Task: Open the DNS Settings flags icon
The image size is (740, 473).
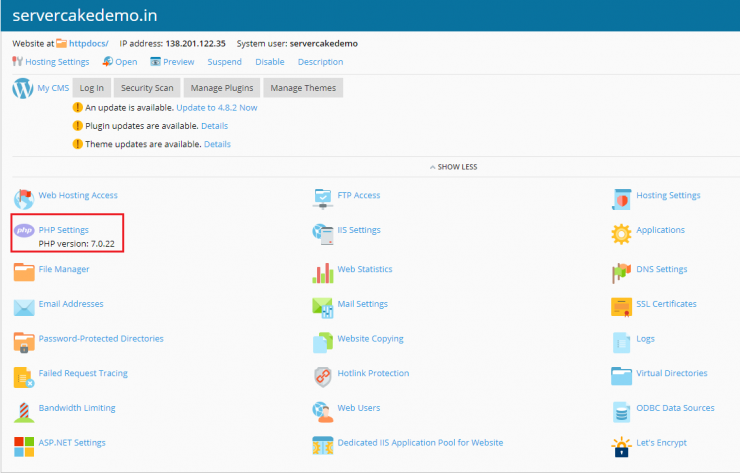Action: 622,273
